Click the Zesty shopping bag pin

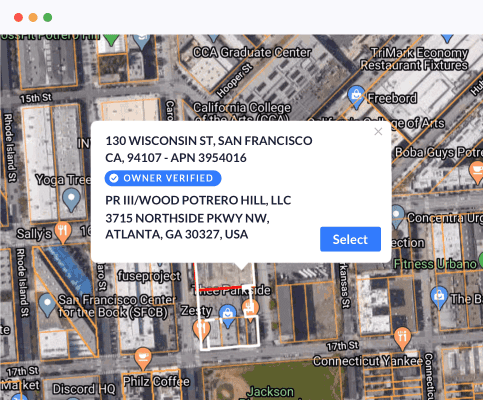point(228,316)
